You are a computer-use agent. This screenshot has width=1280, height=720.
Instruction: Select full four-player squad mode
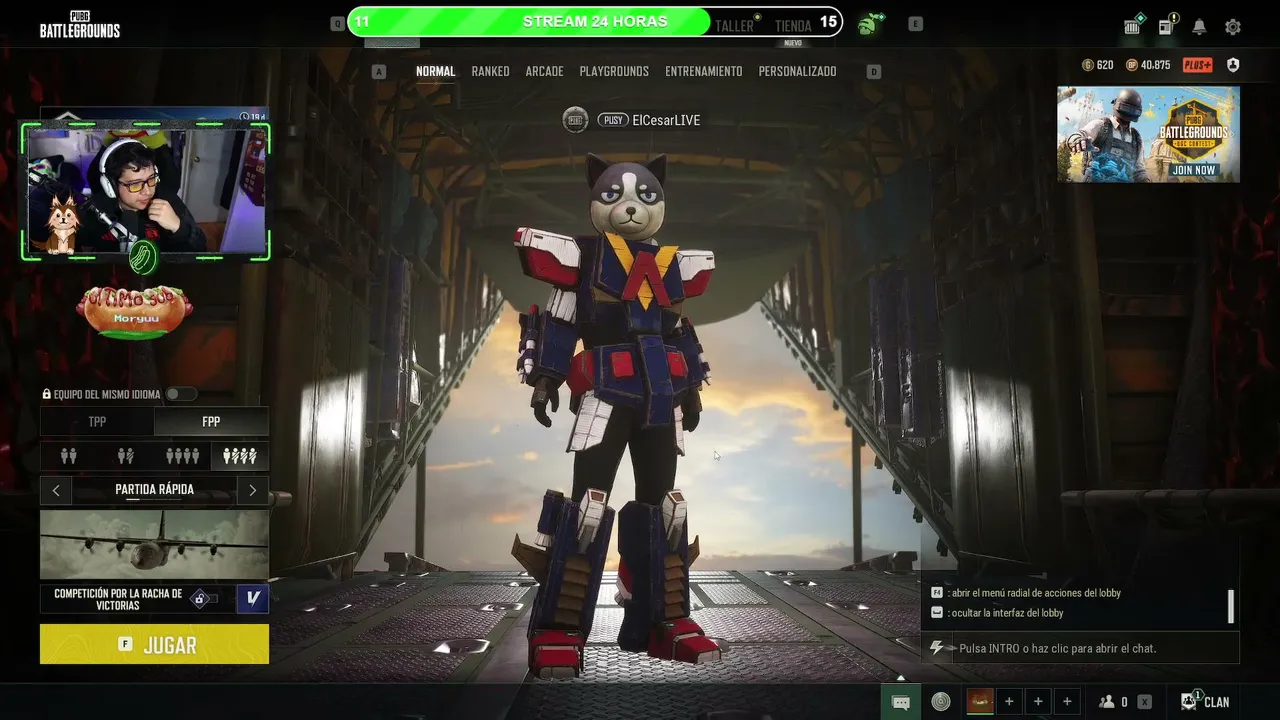tap(183, 456)
